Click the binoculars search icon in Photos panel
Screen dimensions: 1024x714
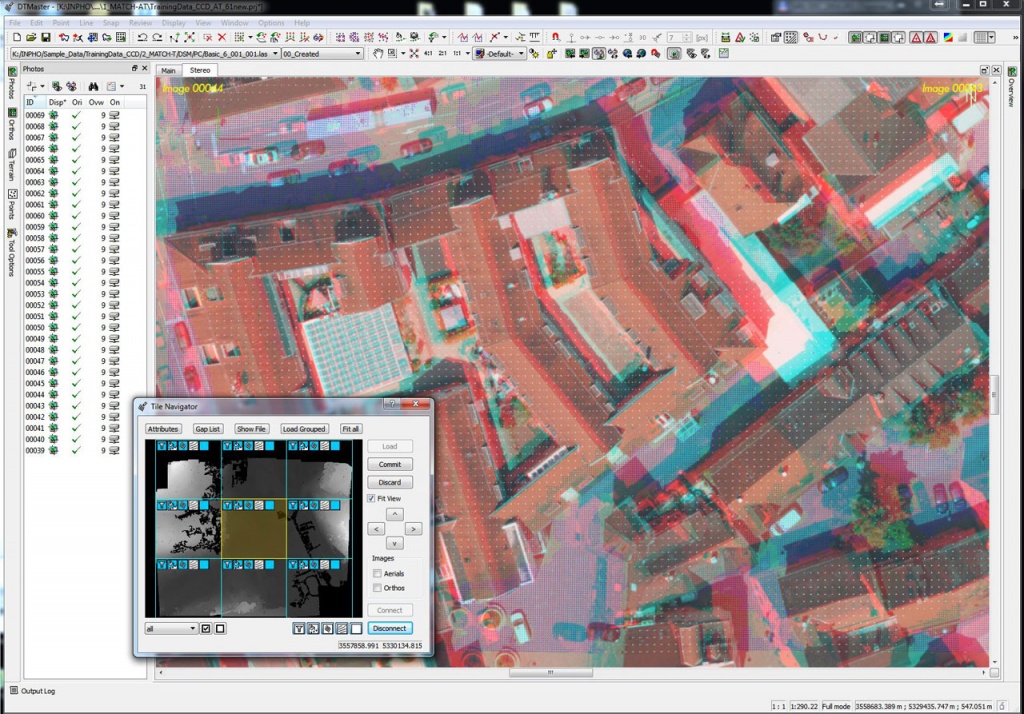pos(93,86)
